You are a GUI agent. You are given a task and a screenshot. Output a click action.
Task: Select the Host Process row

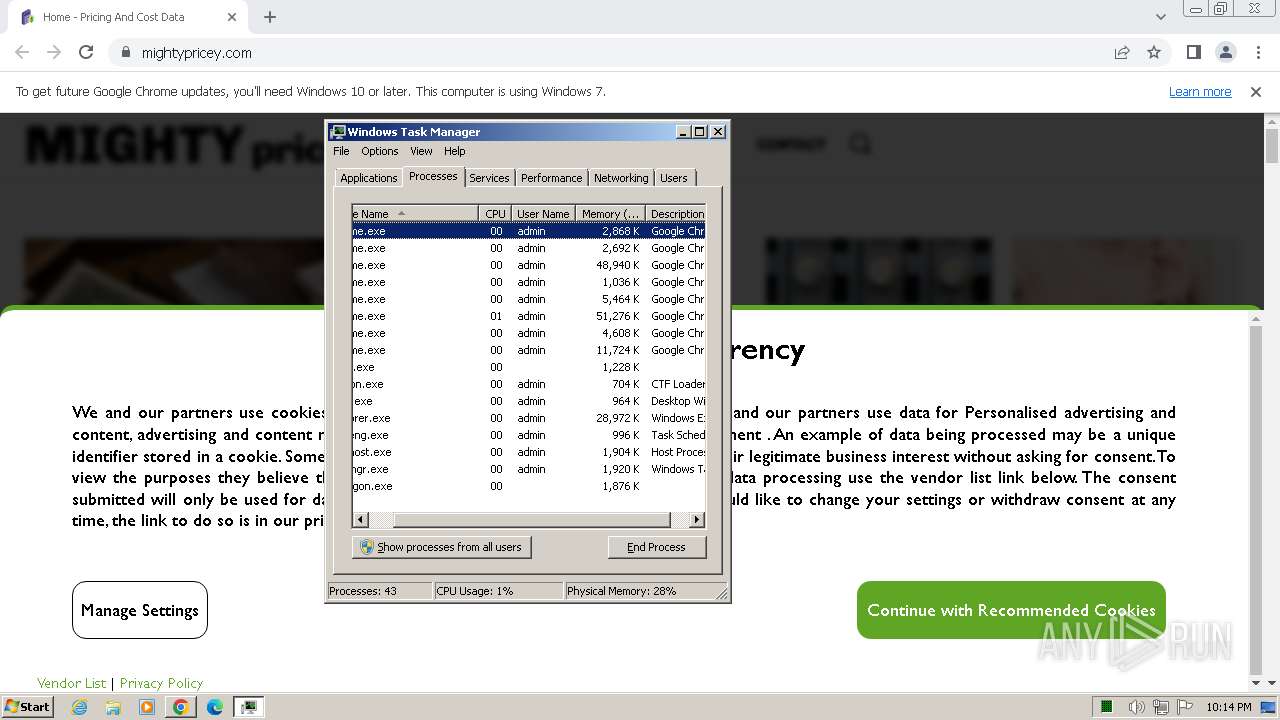(x=529, y=452)
